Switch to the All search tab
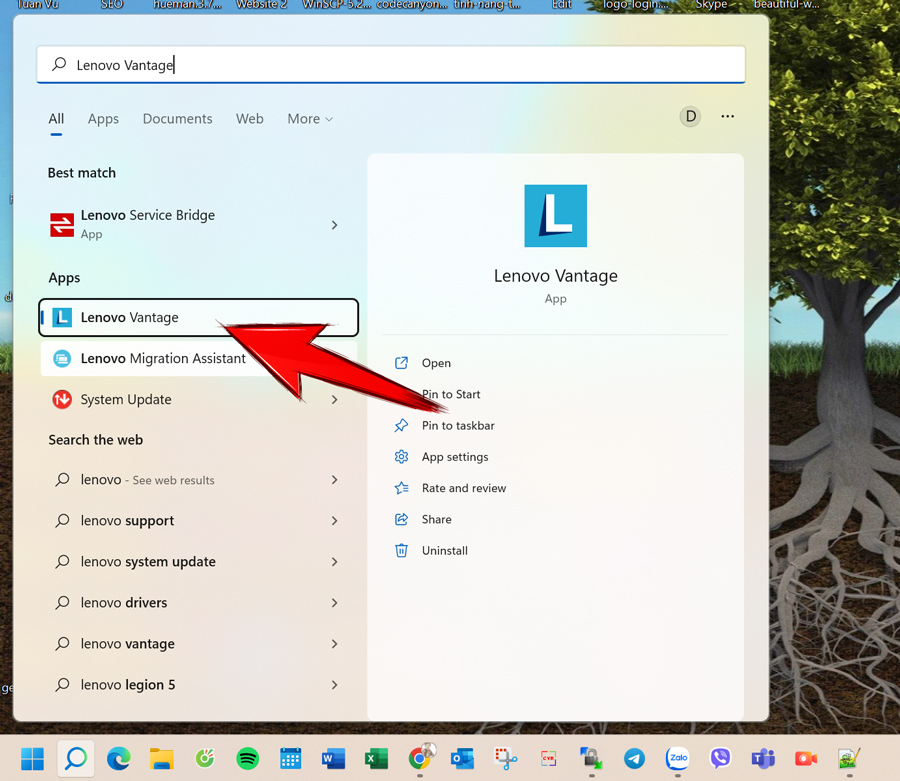Image resolution: width=900 pixels, height=781 pixels. point(56,119)
